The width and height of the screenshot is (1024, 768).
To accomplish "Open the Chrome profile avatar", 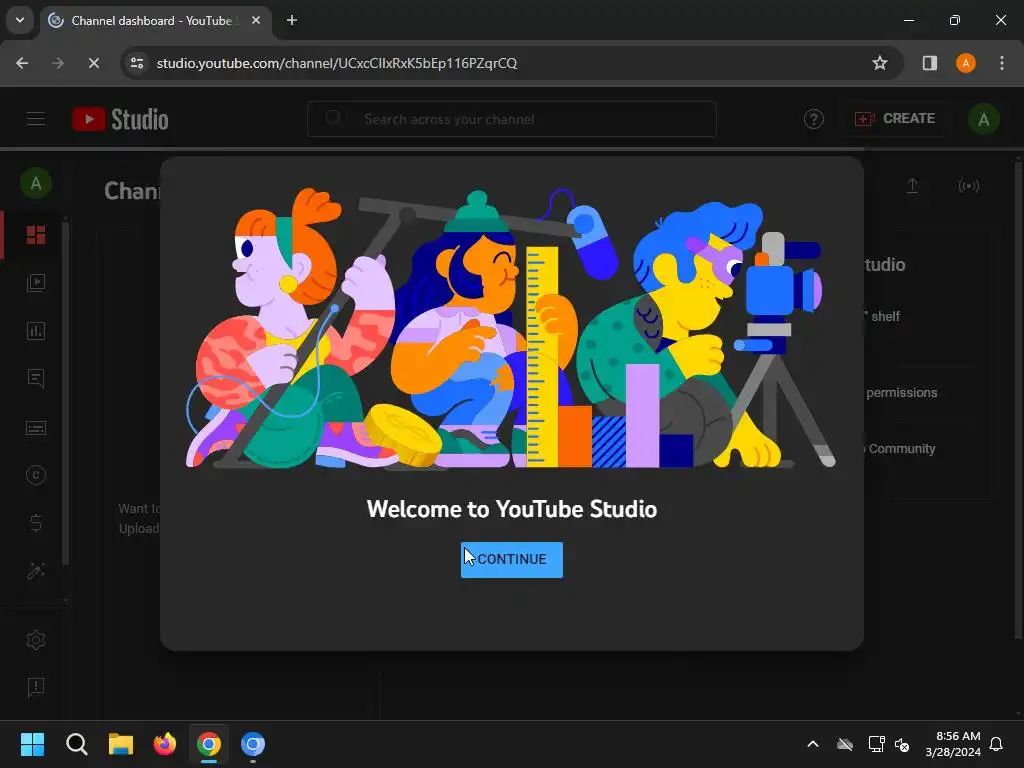I will (x=966, y=63).
